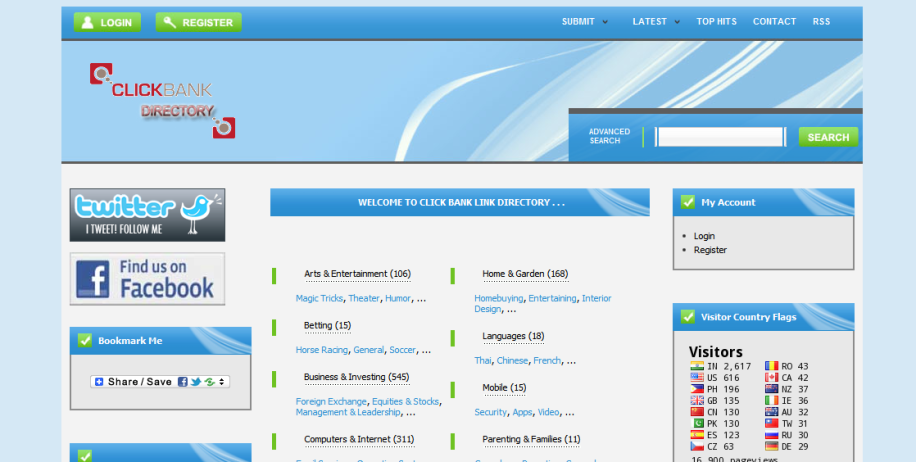Open the Thai subcategory
Viewport: 916px width, 462px height.
click(483, 361)
